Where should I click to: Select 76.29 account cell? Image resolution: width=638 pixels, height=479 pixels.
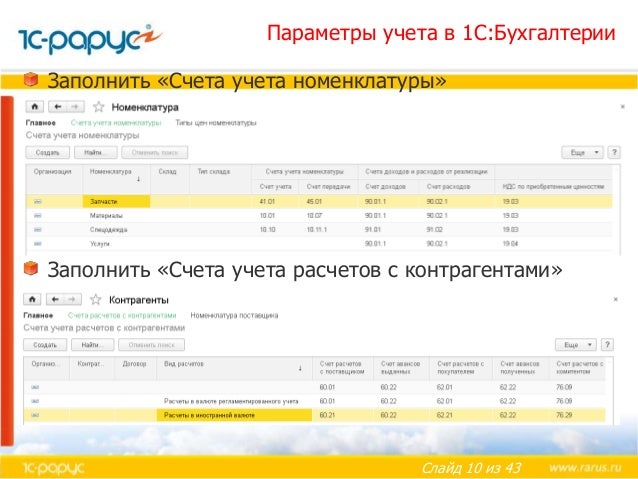578,415
